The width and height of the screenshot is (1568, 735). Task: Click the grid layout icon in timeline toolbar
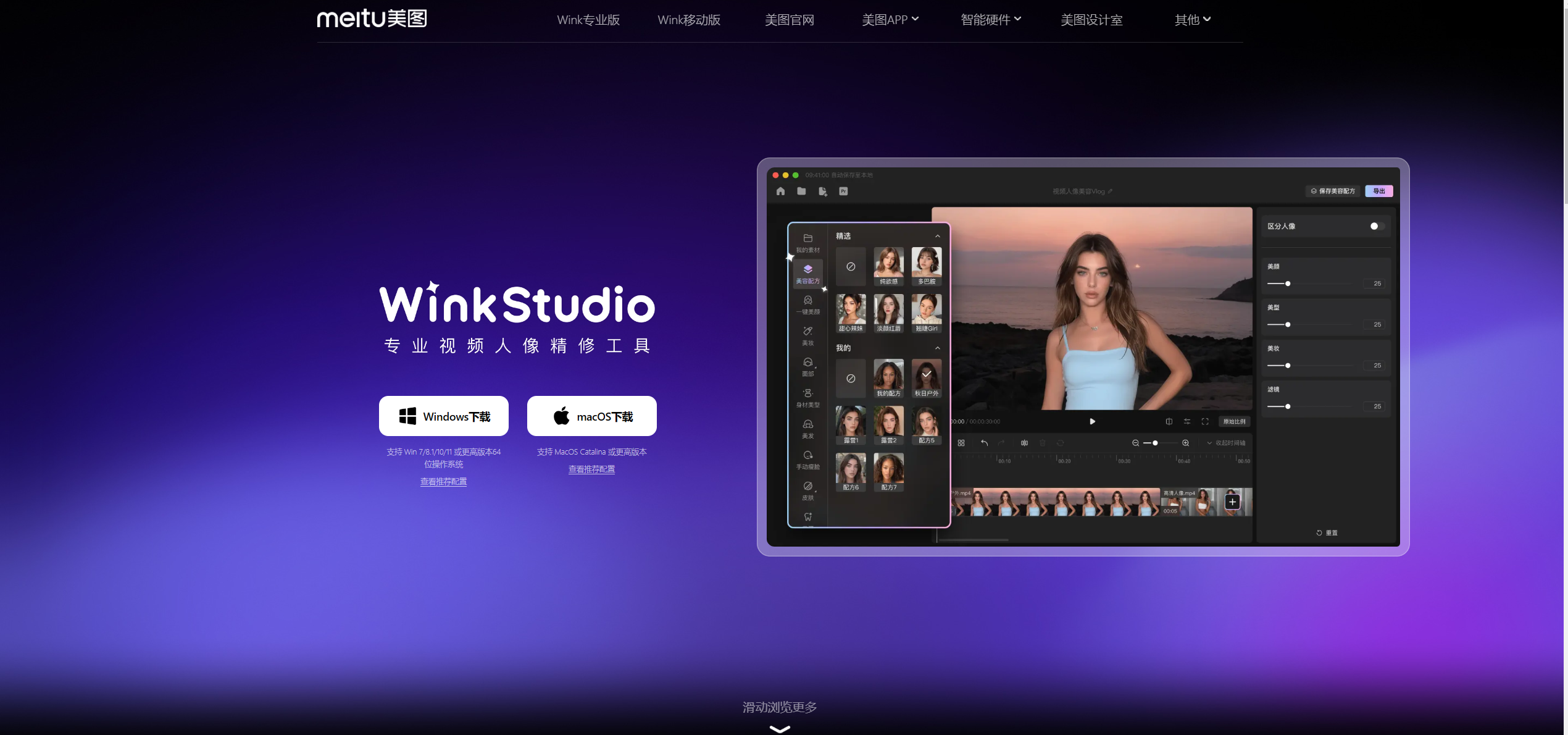pos(961,443)
